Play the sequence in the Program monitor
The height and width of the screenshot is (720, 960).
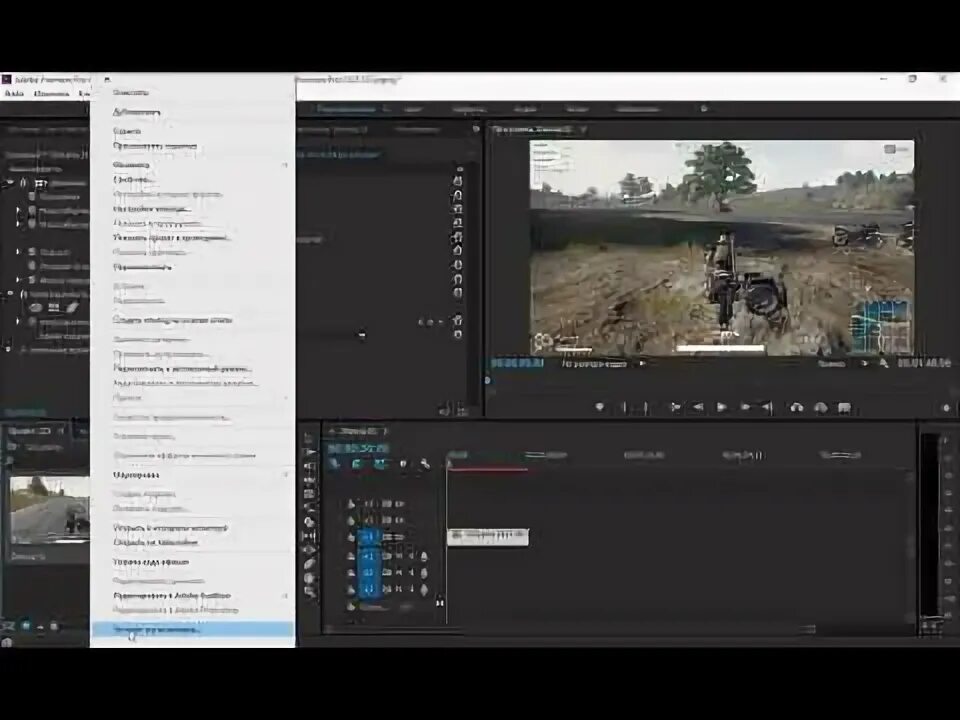722,407
